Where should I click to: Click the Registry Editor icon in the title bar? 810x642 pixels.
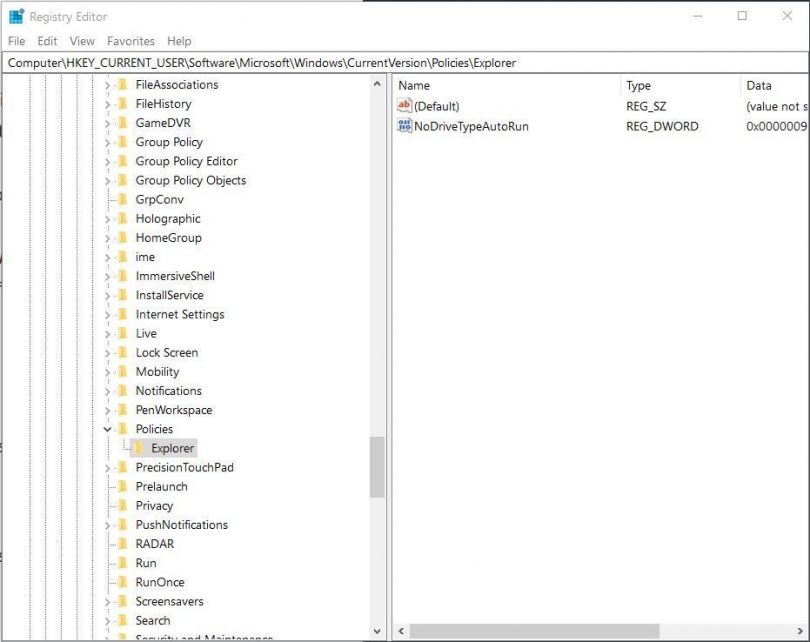tap(14, 16)
